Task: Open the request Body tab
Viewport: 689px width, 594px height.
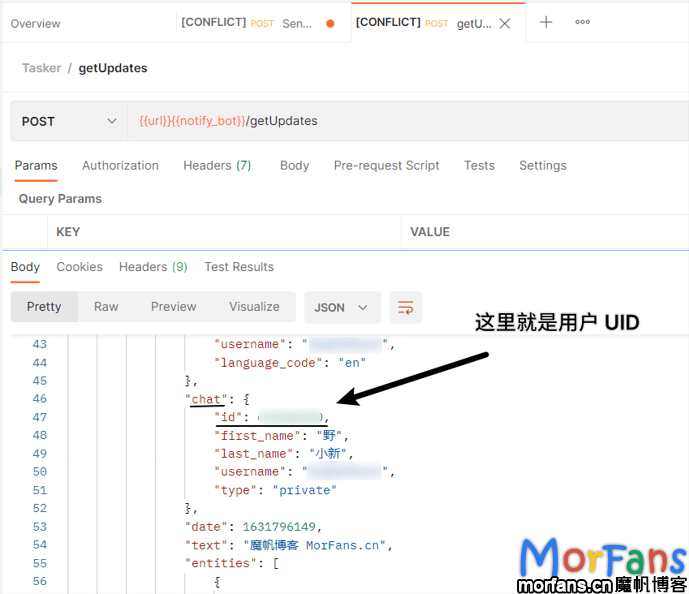Action: coord(294,166)
